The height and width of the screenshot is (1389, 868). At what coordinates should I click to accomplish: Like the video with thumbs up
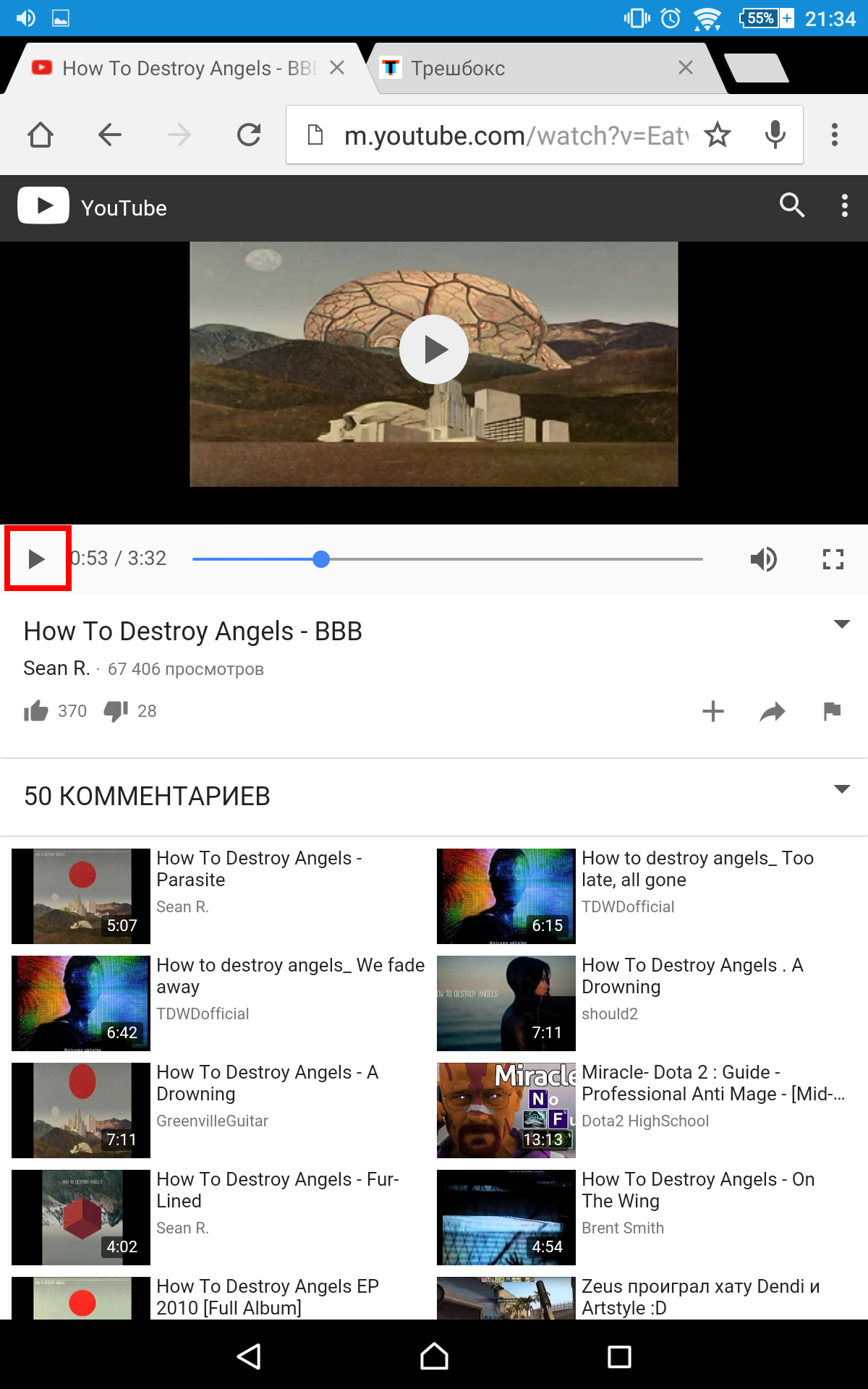tap(35, 711)
